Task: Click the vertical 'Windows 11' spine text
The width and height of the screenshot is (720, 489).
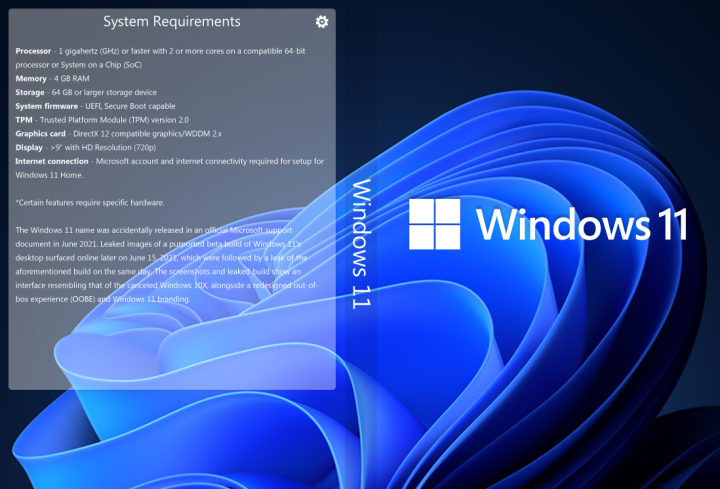Action: [x=362, y=244]
